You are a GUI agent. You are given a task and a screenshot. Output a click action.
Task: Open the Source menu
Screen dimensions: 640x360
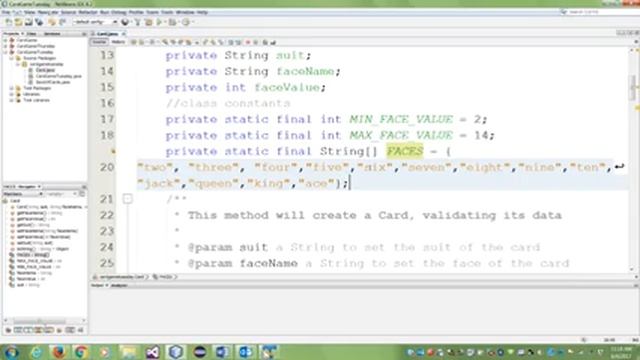pos(68,12)
